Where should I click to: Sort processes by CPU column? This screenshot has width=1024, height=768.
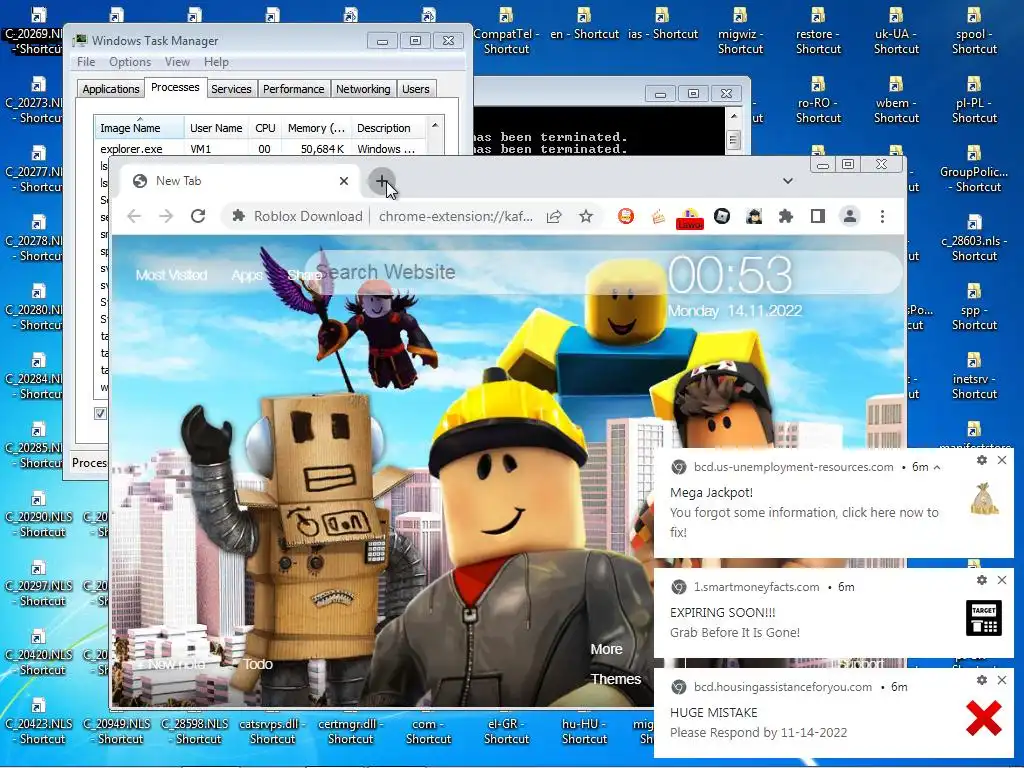(265, 128)
